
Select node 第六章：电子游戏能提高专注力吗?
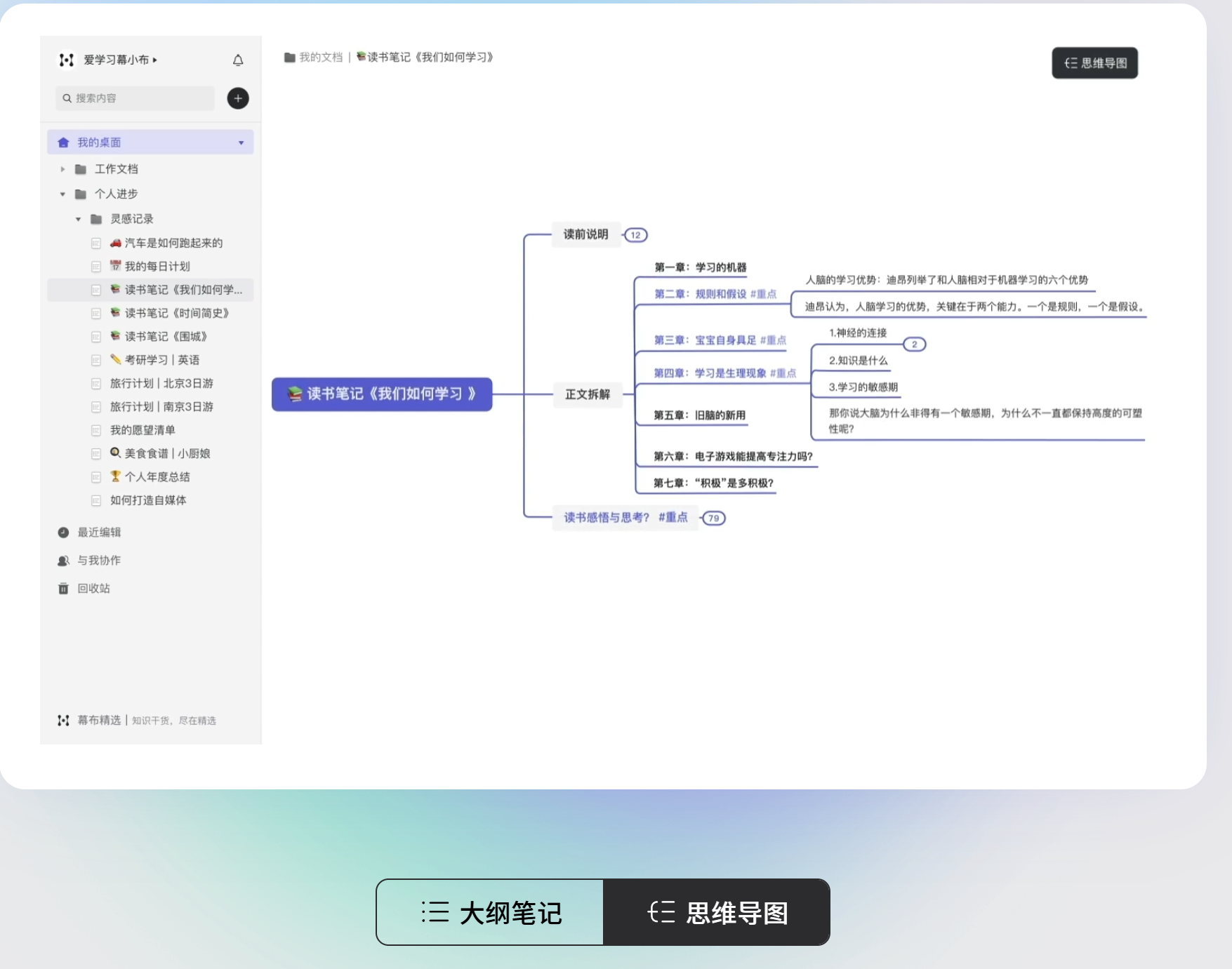[x=733, y=457]
